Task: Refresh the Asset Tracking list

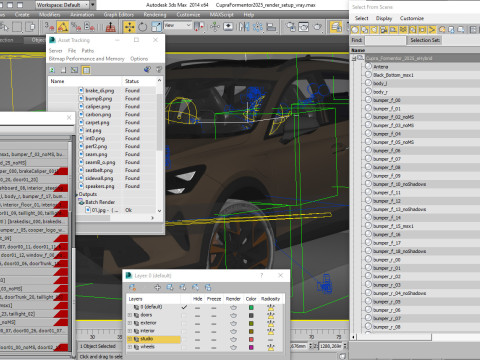Action: click(52, 70)
